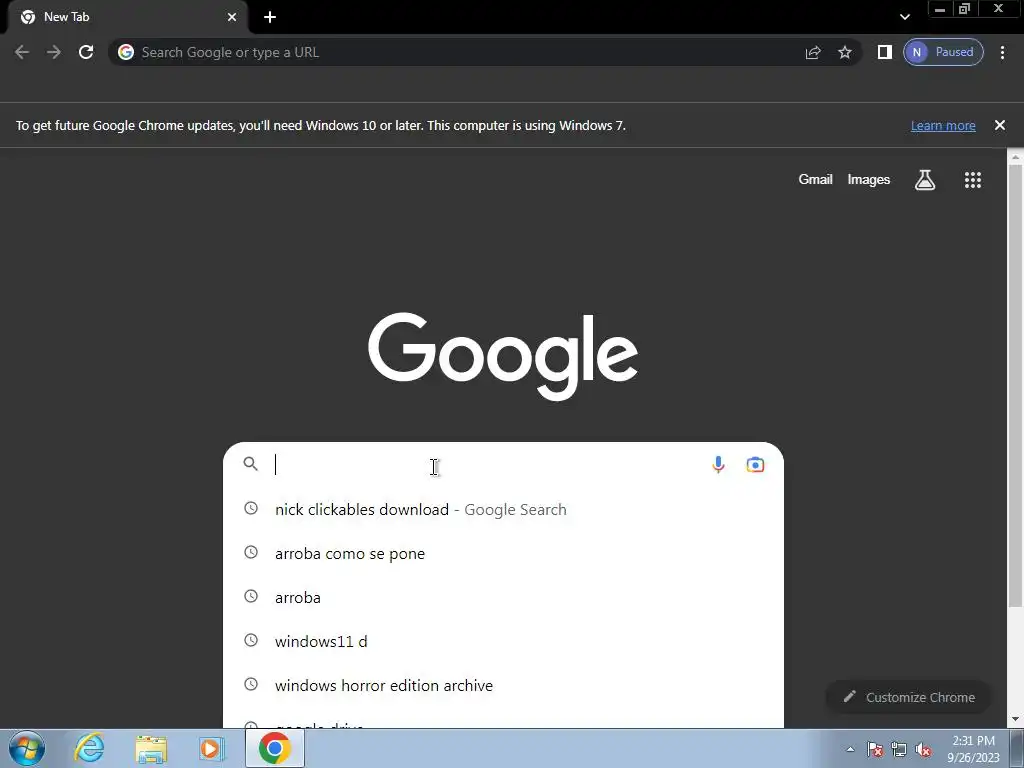Click the Chrome taskbar icon
The image size is (1024, 768).
pos(275,748)
